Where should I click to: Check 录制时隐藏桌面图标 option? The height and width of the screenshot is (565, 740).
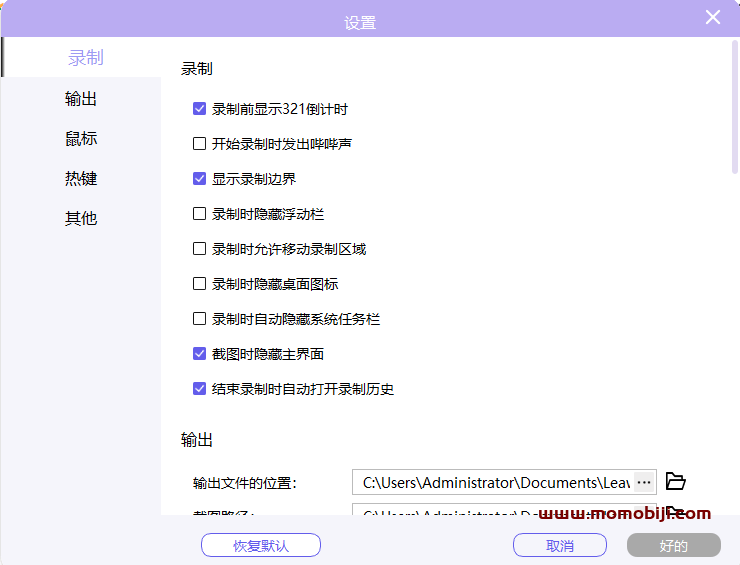pos(199,284)
